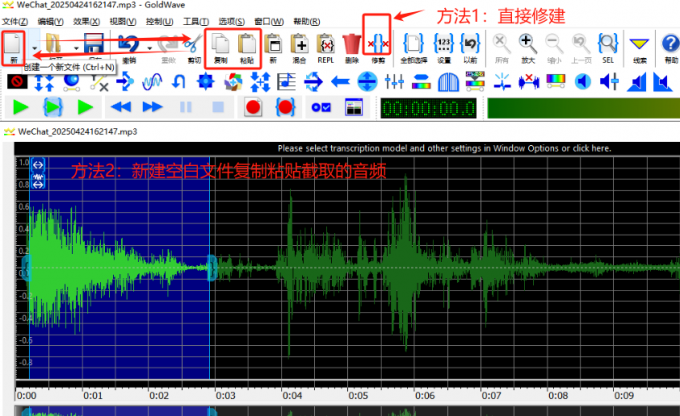The width and height of the screenshot is (680, 416).
Task: Open the control window layout icon
Action: click(x=354, y=107)
